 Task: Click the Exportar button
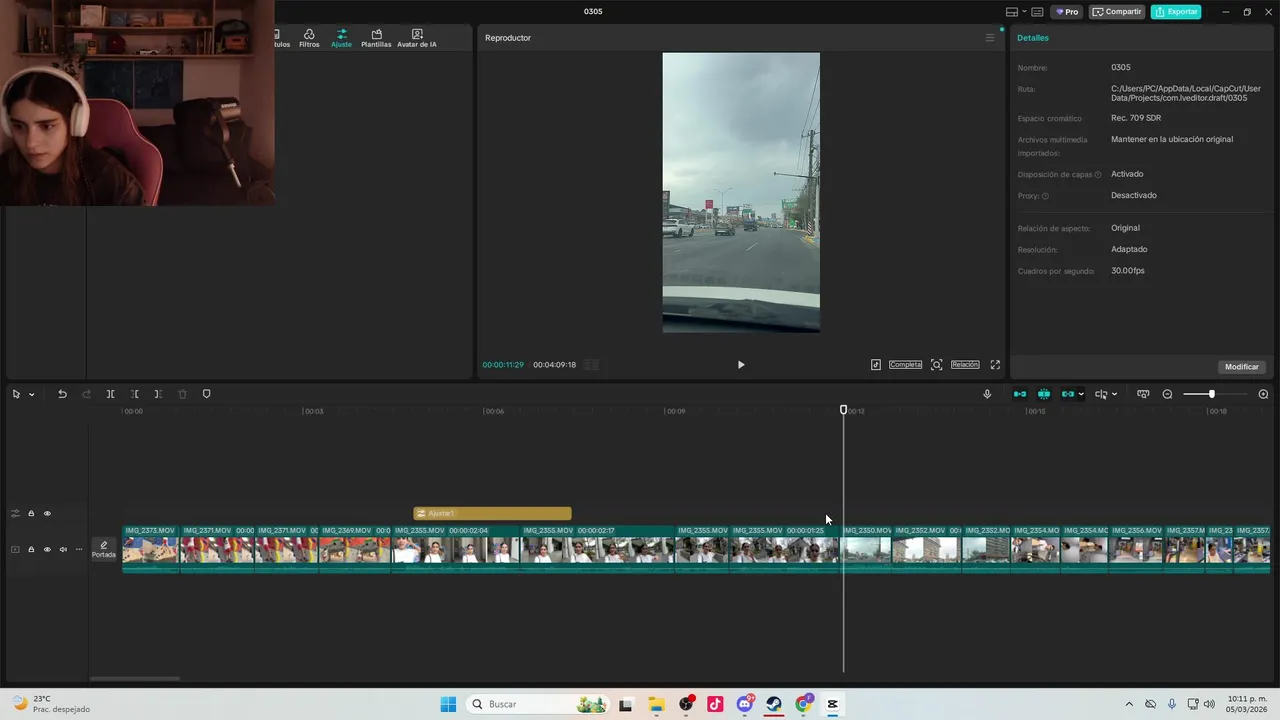click(1176, 12)
